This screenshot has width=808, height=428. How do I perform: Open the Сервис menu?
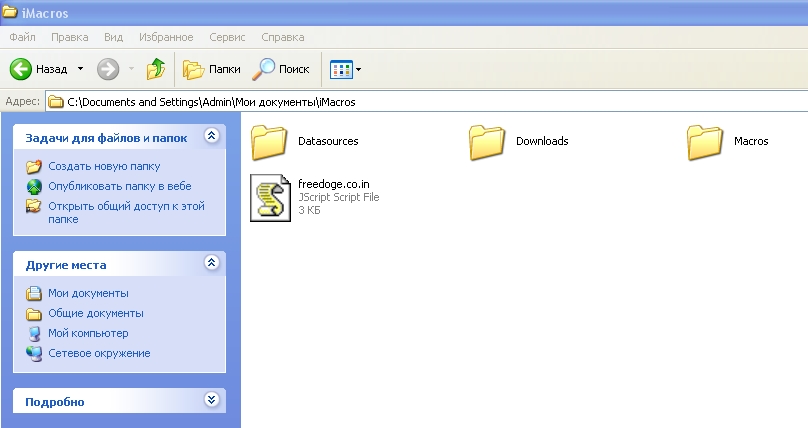click(227, 37)
